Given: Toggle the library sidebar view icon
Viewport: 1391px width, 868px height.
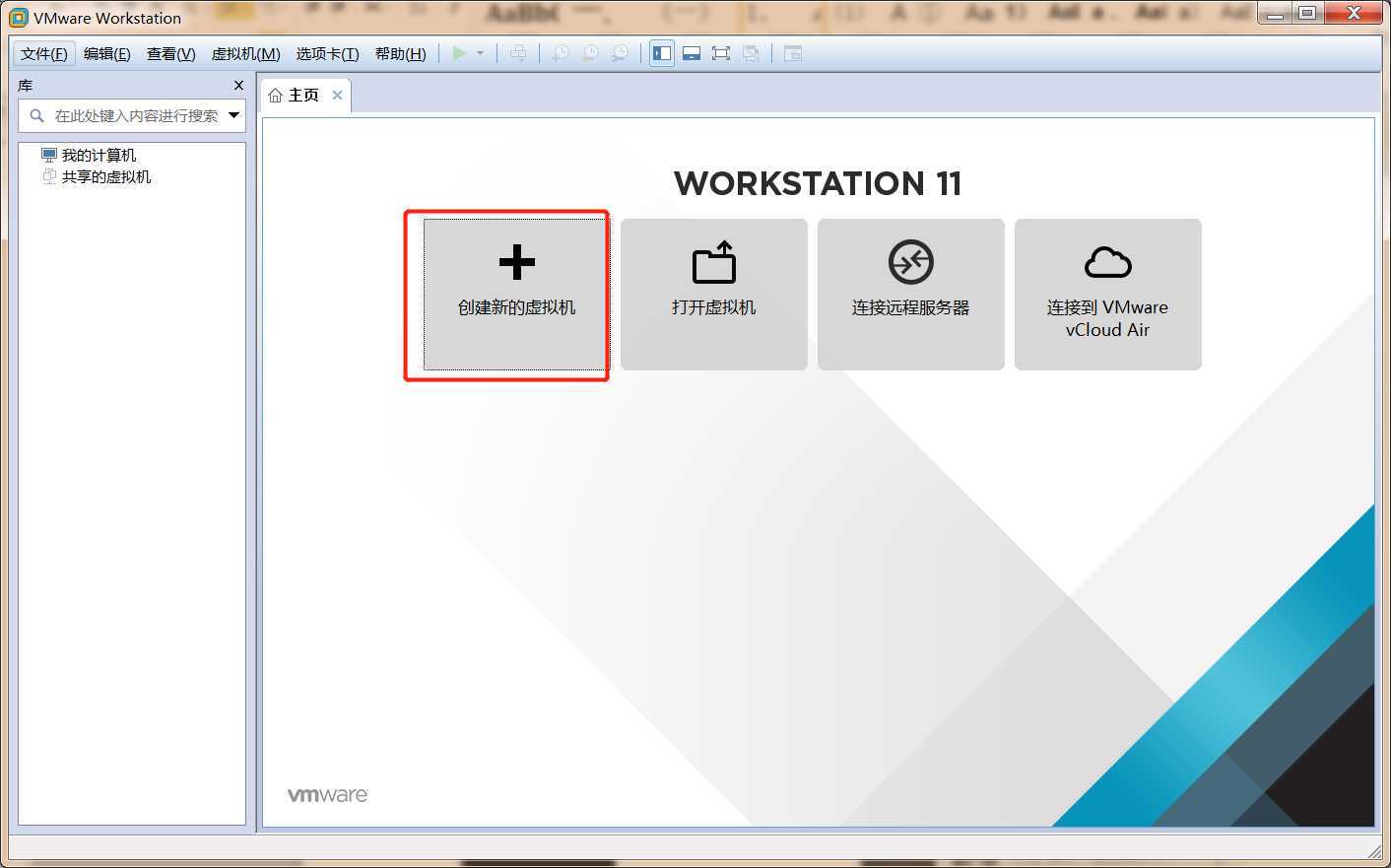Looking at the screenshot, I should tap(662, 53).
